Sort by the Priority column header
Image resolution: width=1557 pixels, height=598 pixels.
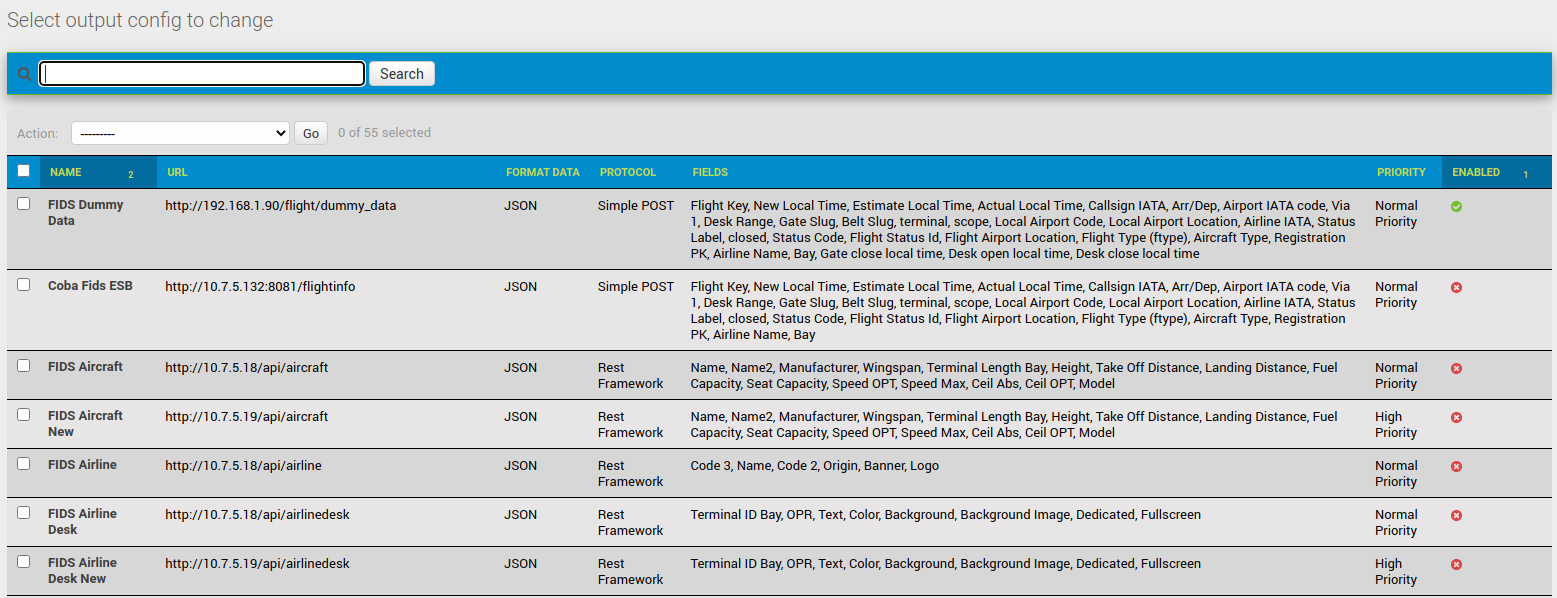[1400, 172]
